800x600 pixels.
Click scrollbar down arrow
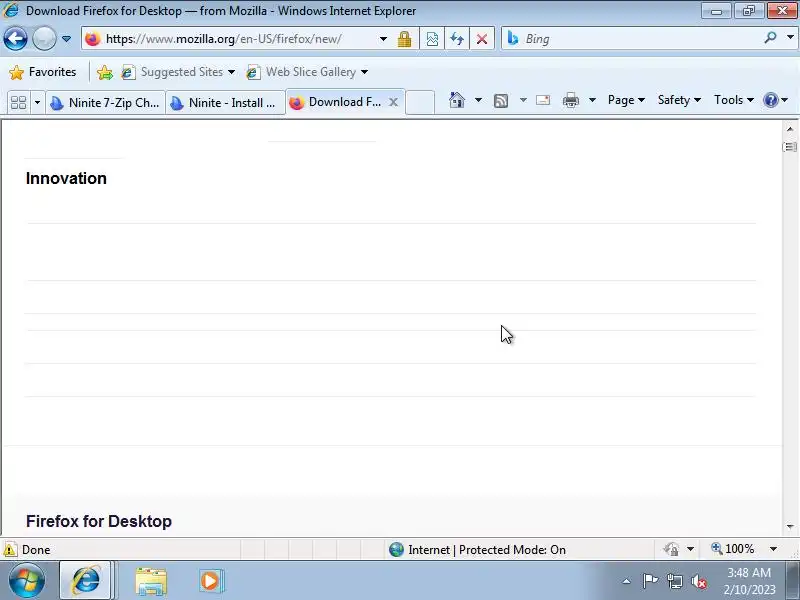point(790,527)
